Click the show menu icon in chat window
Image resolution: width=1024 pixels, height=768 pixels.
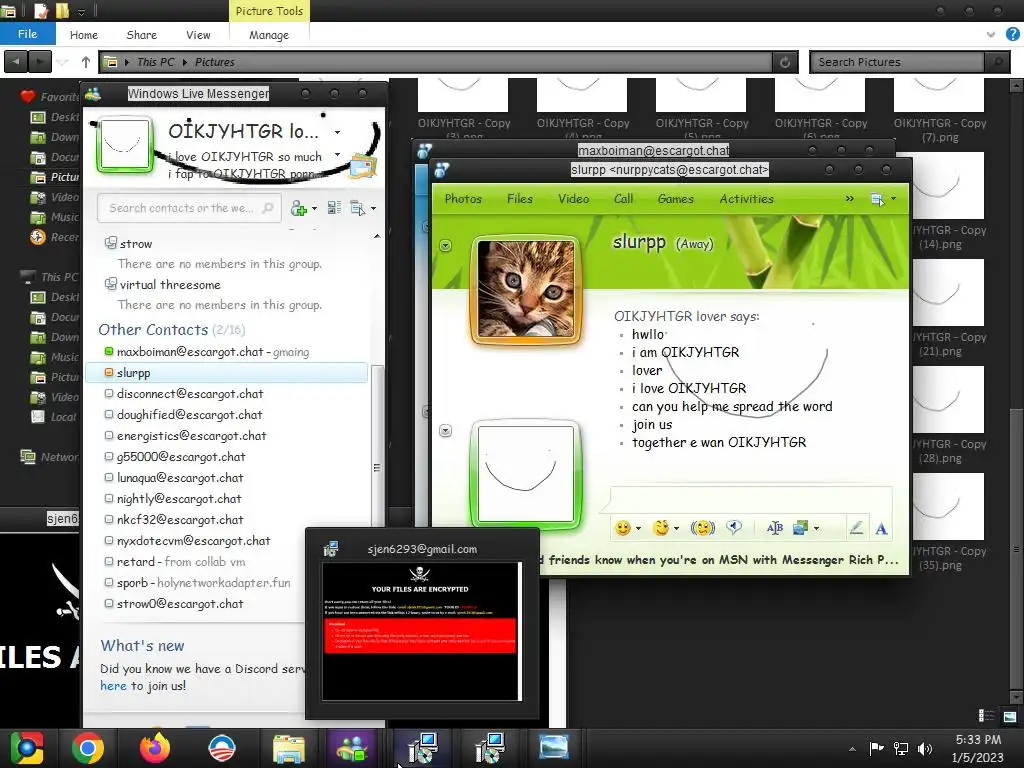point(877,199)
